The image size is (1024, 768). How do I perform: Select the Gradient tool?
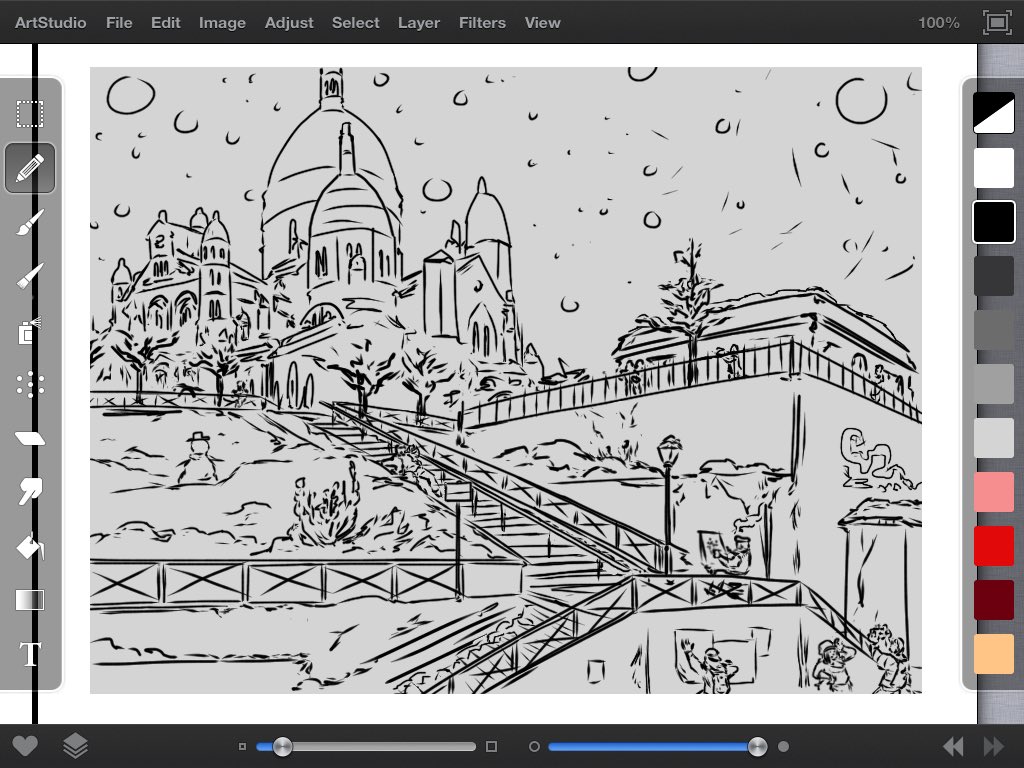30,600
